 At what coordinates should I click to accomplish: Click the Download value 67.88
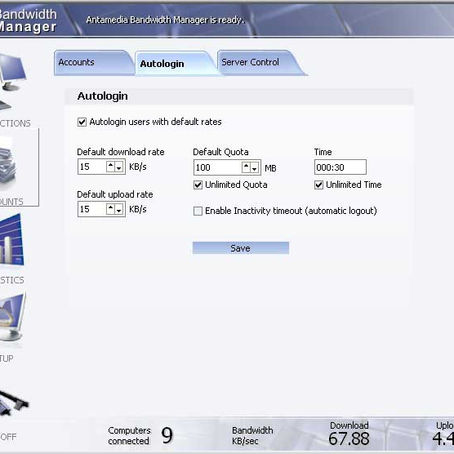pos(349,439)
